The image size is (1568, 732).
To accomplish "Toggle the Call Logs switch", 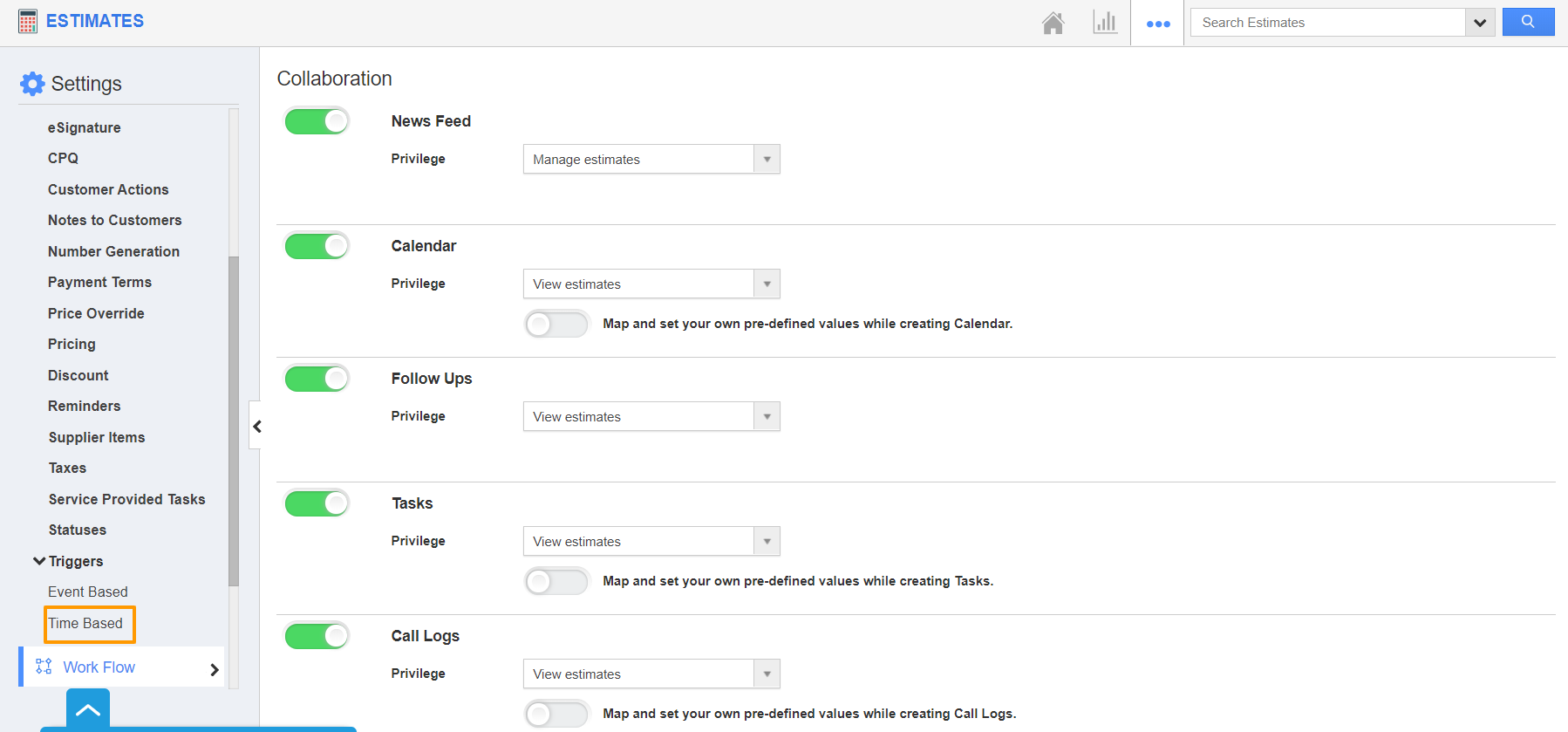I will 317,636.
